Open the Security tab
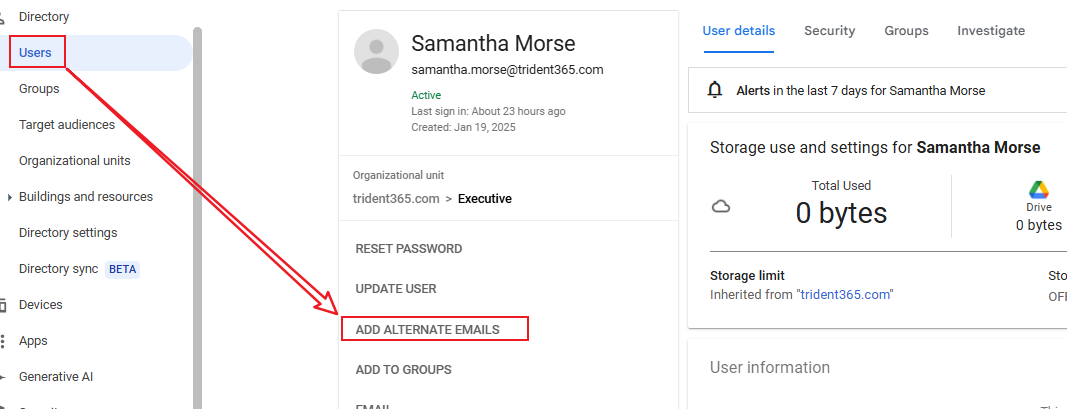This screenshot has width=1067, height=409. (829, 31)
